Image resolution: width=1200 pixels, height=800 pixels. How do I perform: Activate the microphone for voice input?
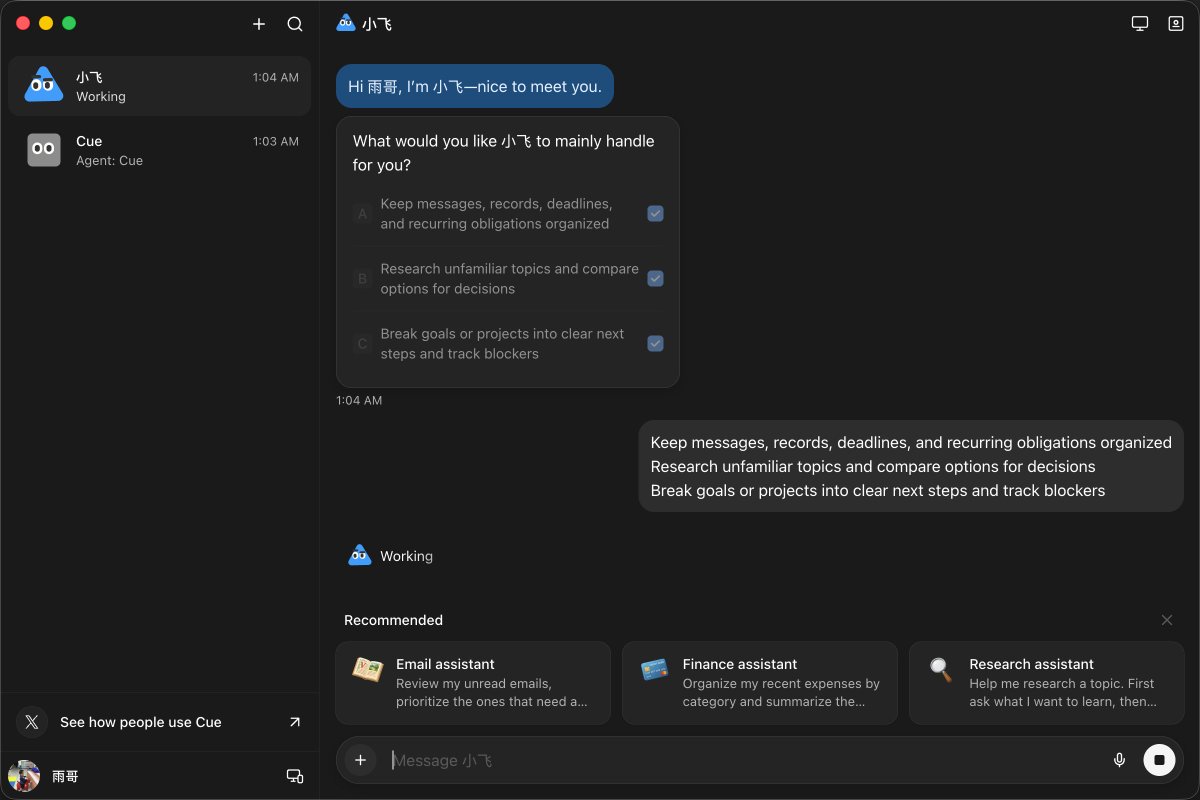[x=1120, y=760]
